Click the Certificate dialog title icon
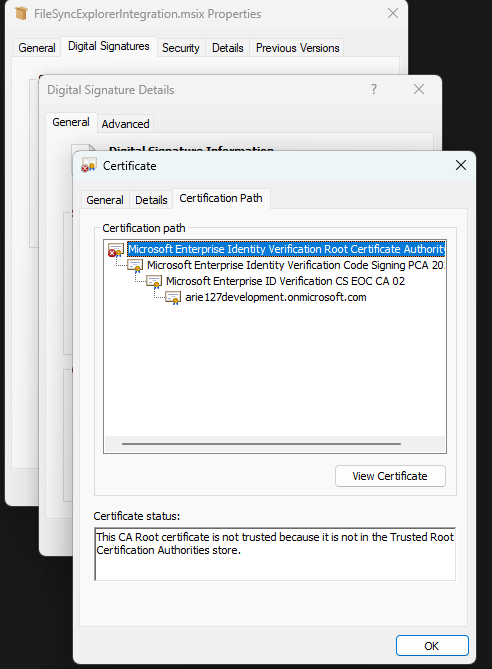Viewport: 492px width, 669px height. [89, 166]
